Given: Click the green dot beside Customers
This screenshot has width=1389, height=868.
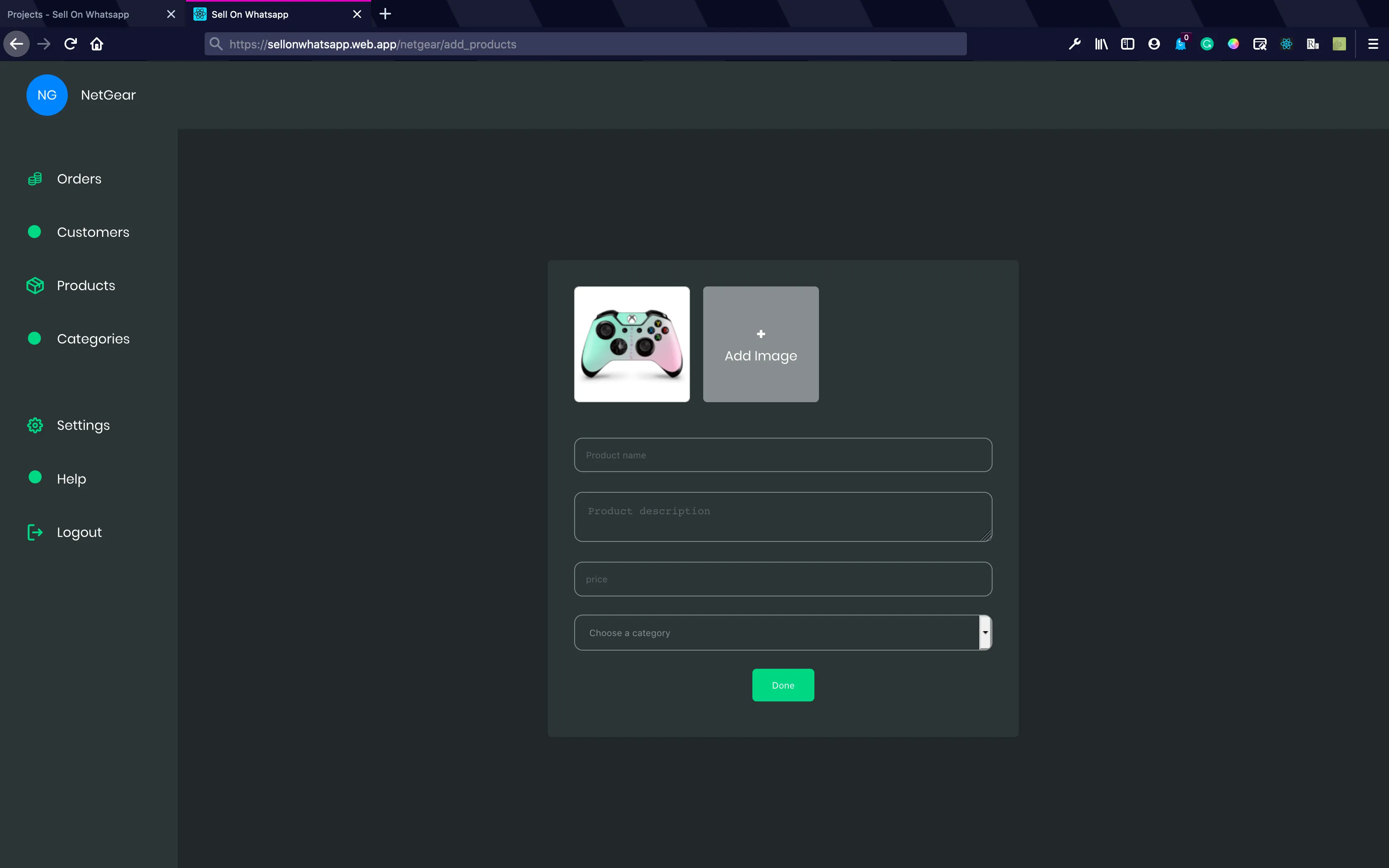Looking at the screenshot, I should coord(34,232).
